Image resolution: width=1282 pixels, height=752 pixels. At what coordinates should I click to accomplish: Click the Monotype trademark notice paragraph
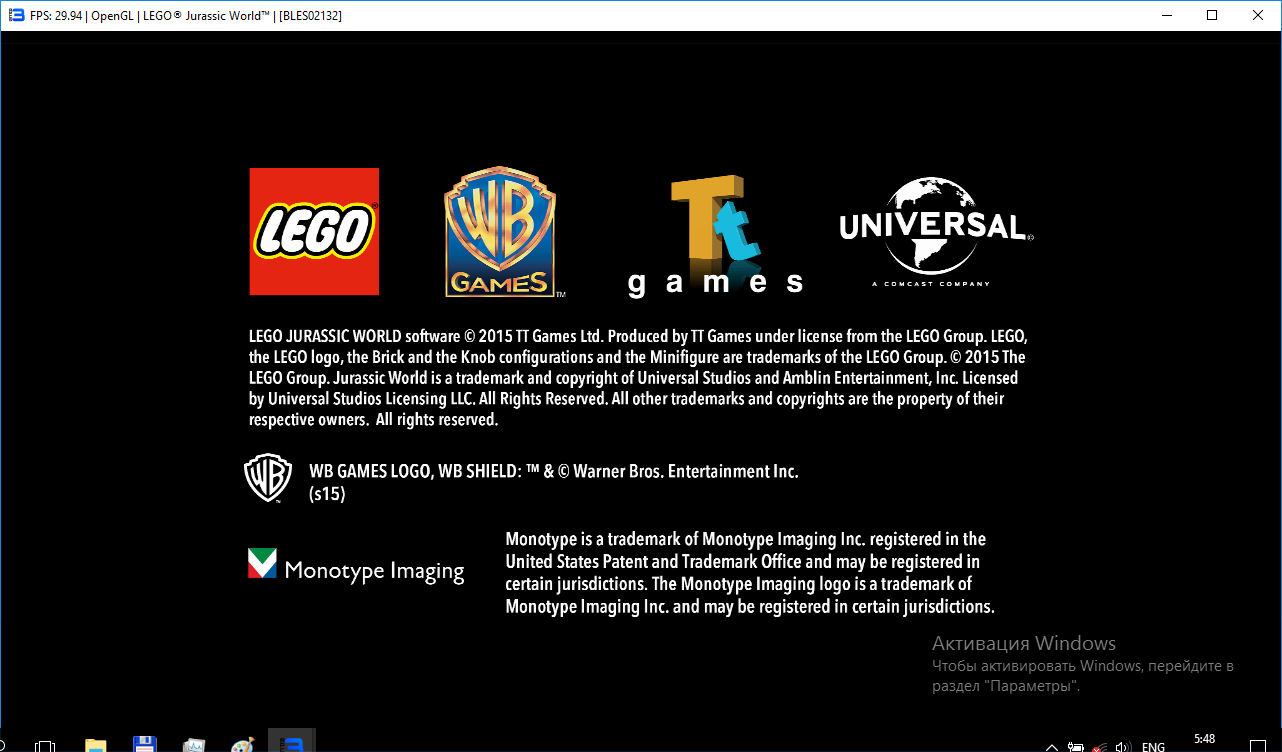750,573
